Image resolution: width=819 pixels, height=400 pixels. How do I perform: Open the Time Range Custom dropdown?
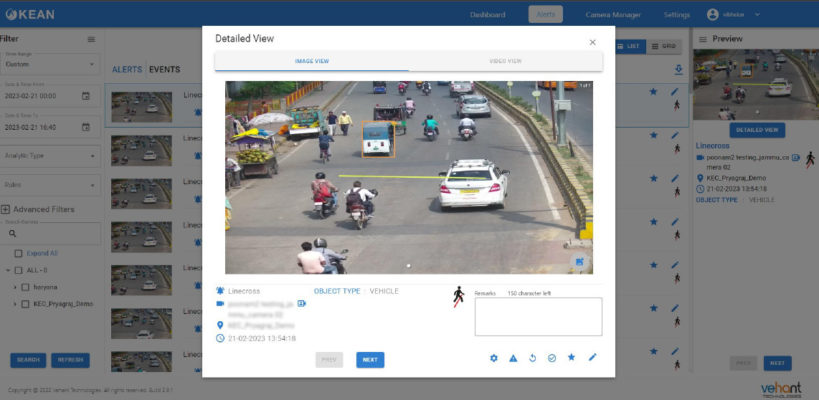point(50,64)
